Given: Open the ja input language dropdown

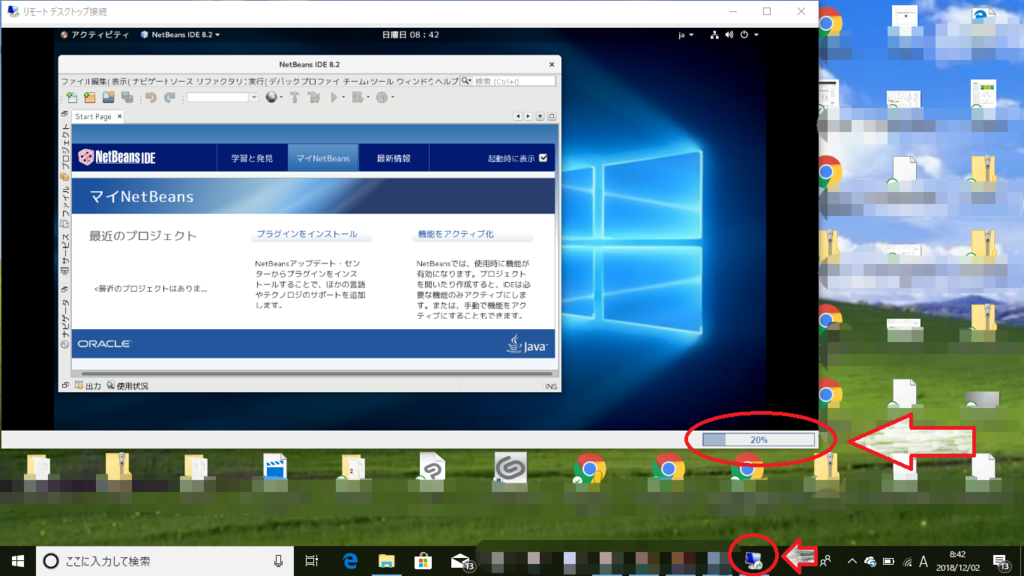Looking at the screenshot, I should (686, 35).
